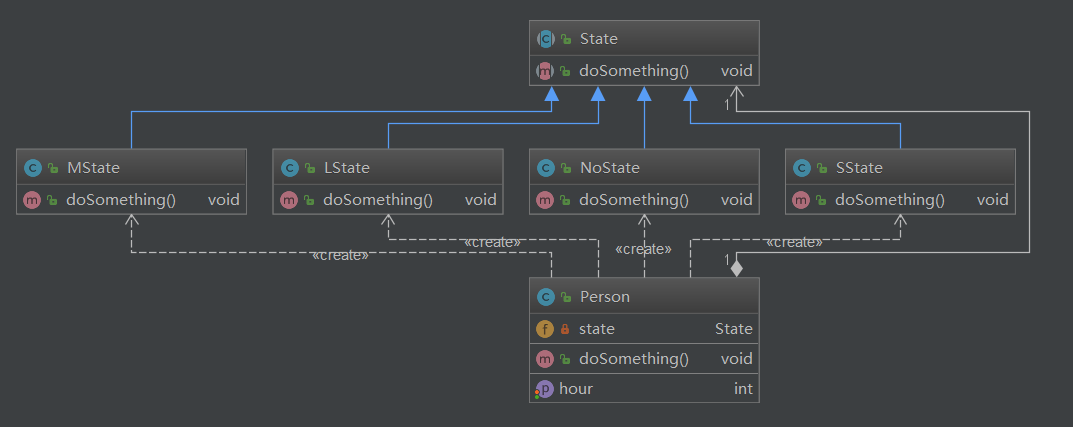Screen dimensions: 1073x427
Task: Click the aggregation diamond above Person
Action: [737, 268]
